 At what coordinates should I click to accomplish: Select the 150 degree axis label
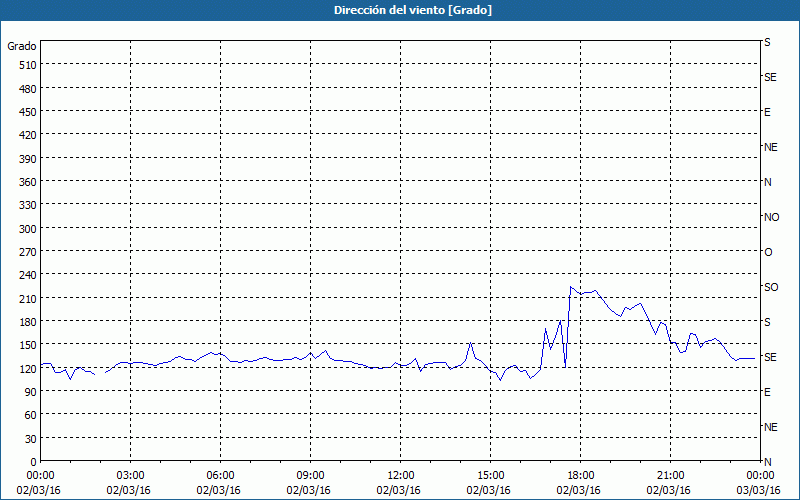point(28,345)
